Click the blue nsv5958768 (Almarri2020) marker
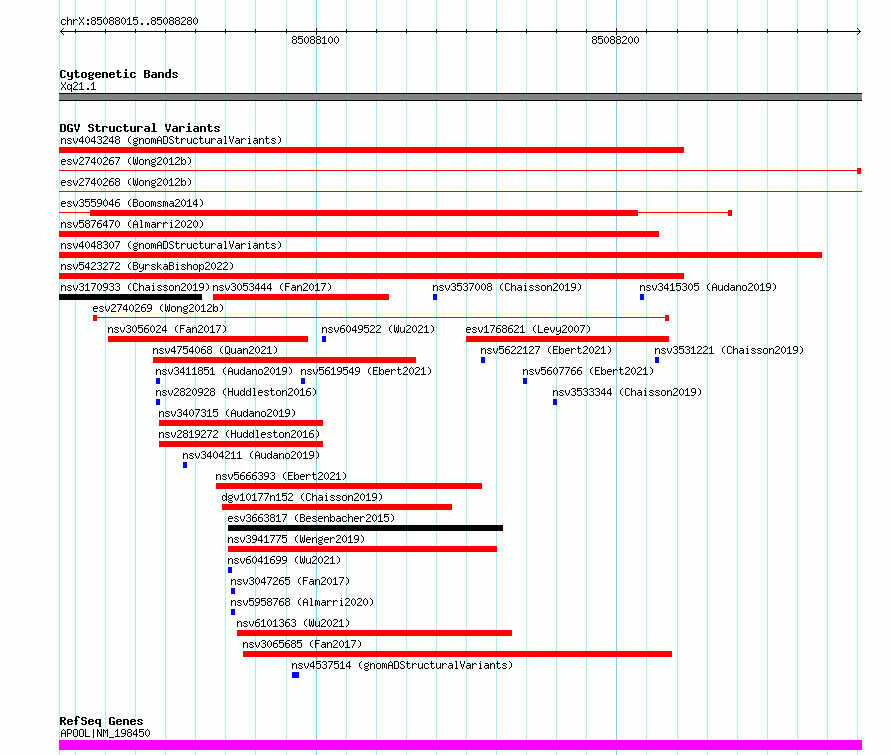The image size is (890, 755). click(x=233, y=612)
